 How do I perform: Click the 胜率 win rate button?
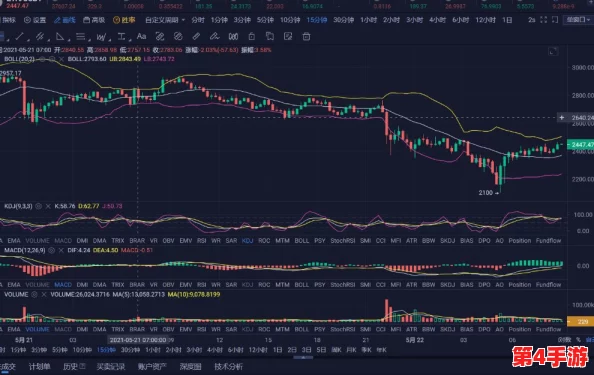point(124,20)
